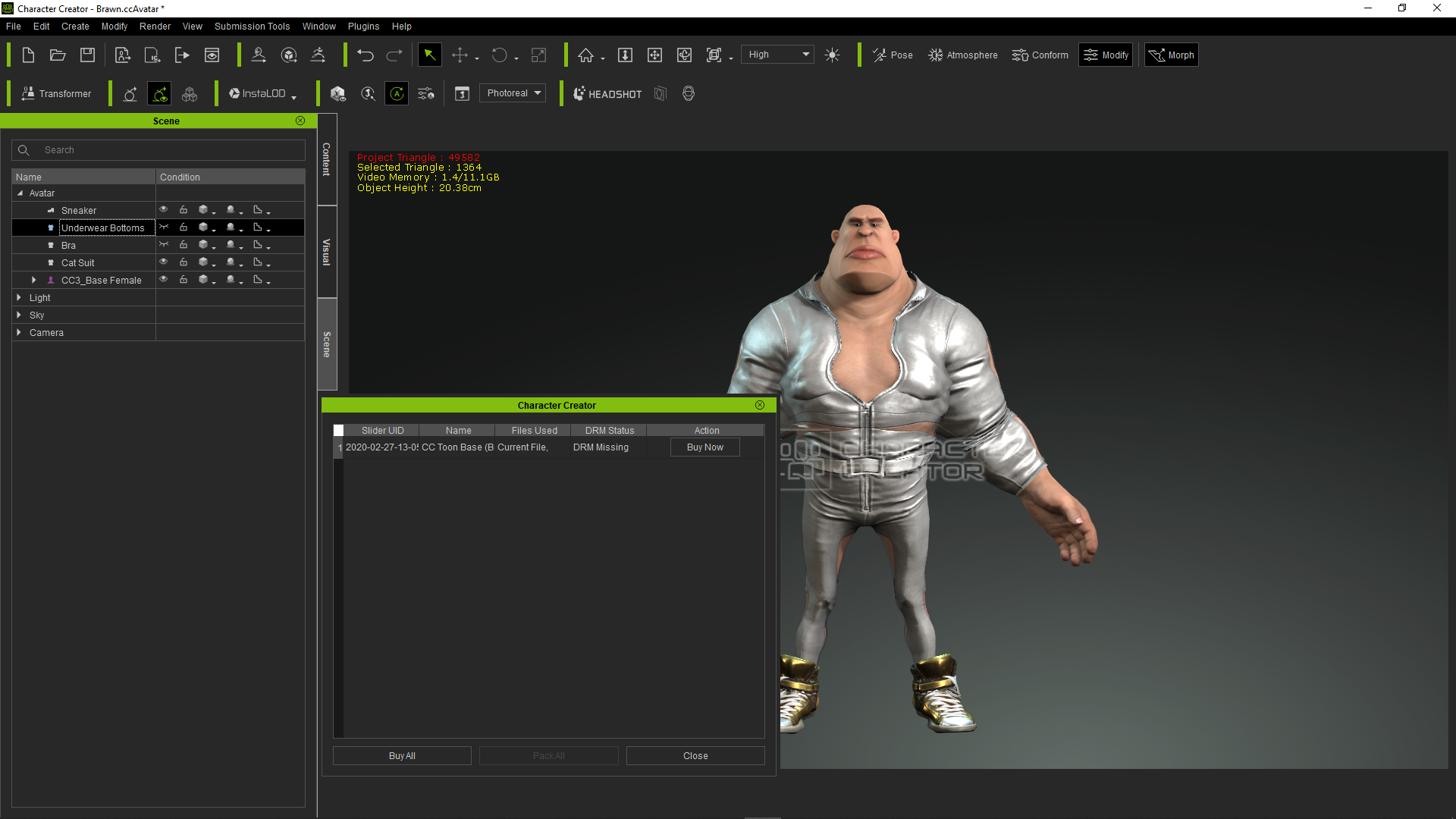Click the Scene search field
This screenshot has height=819, width=1456.
pos(158,150)
